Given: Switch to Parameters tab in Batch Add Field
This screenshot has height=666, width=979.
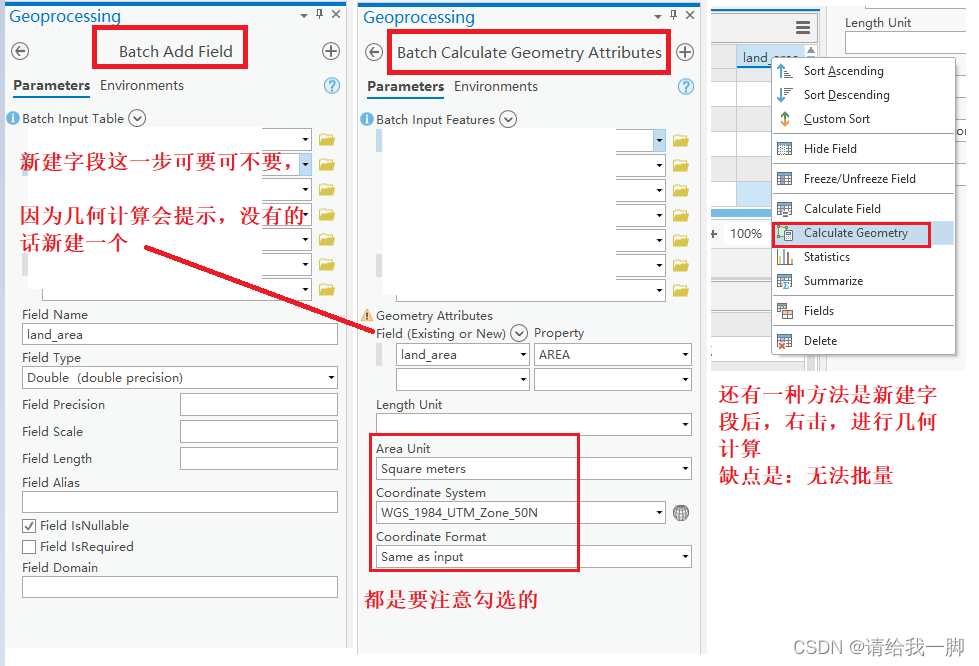Looking at the screenshot, I should point(52,86).
